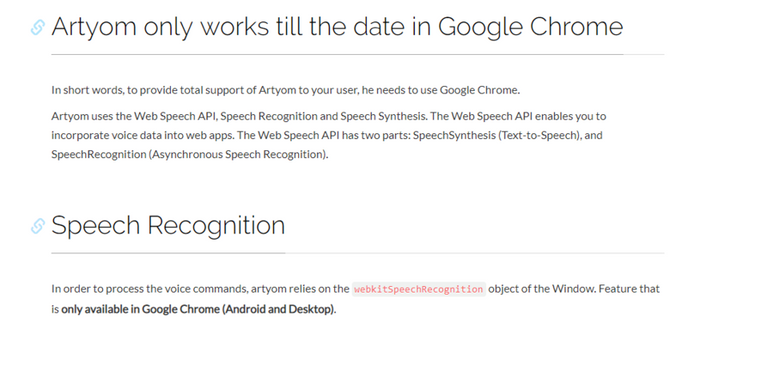Click the words "Feature that" after the code snippet
This screenshot has height=366, width=768.
tap(629, 289)
